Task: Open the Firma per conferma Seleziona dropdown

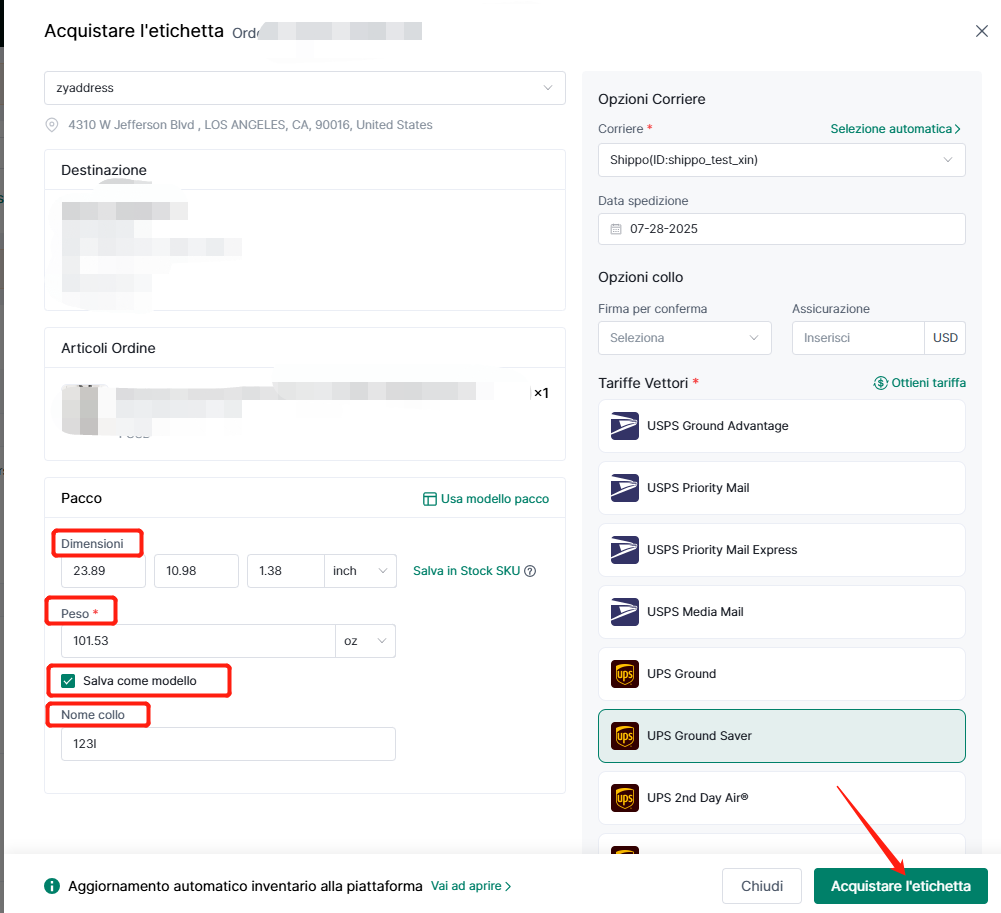Action: pos(684,338)
